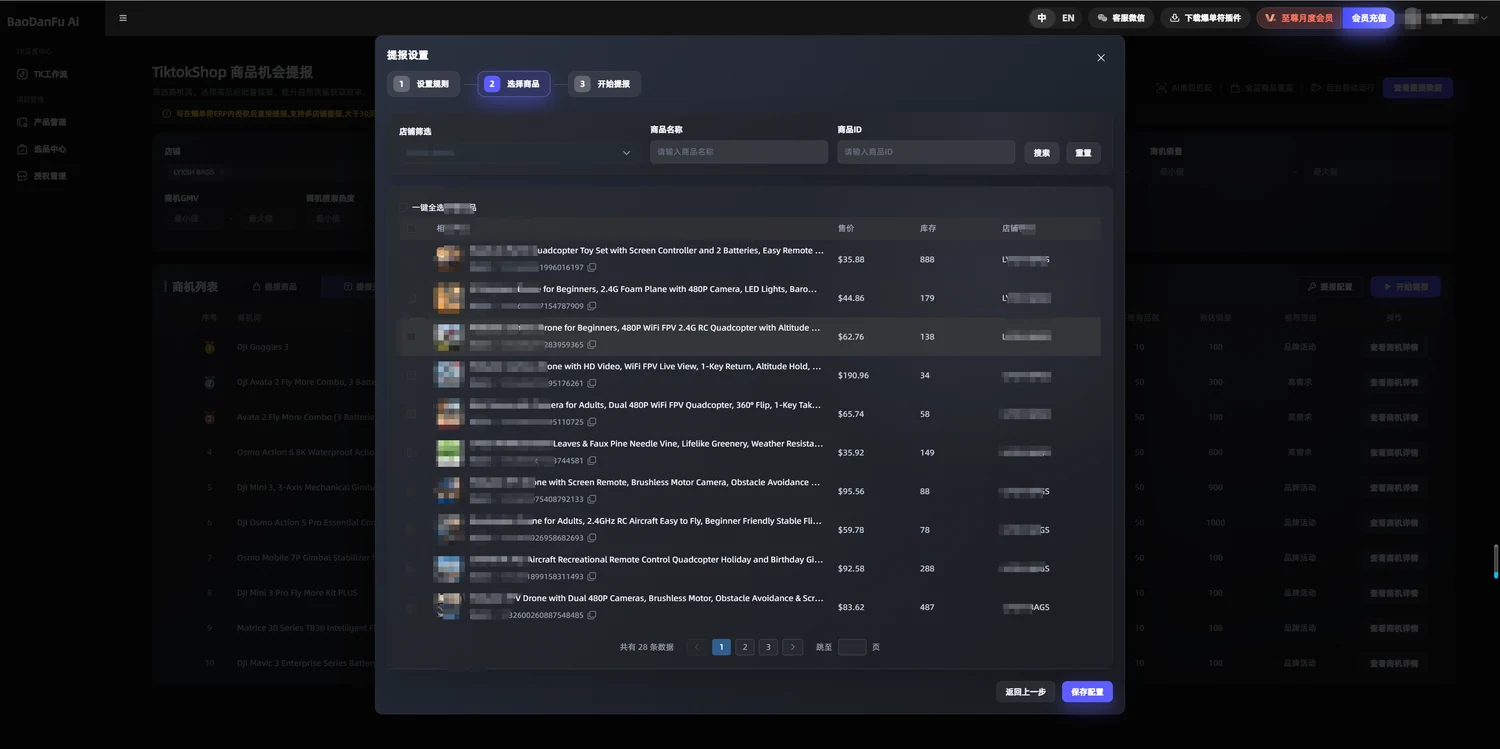
Task: Open the $35.92 Faux Pine Needle Vine thumbnail
Action: [448, 452]
